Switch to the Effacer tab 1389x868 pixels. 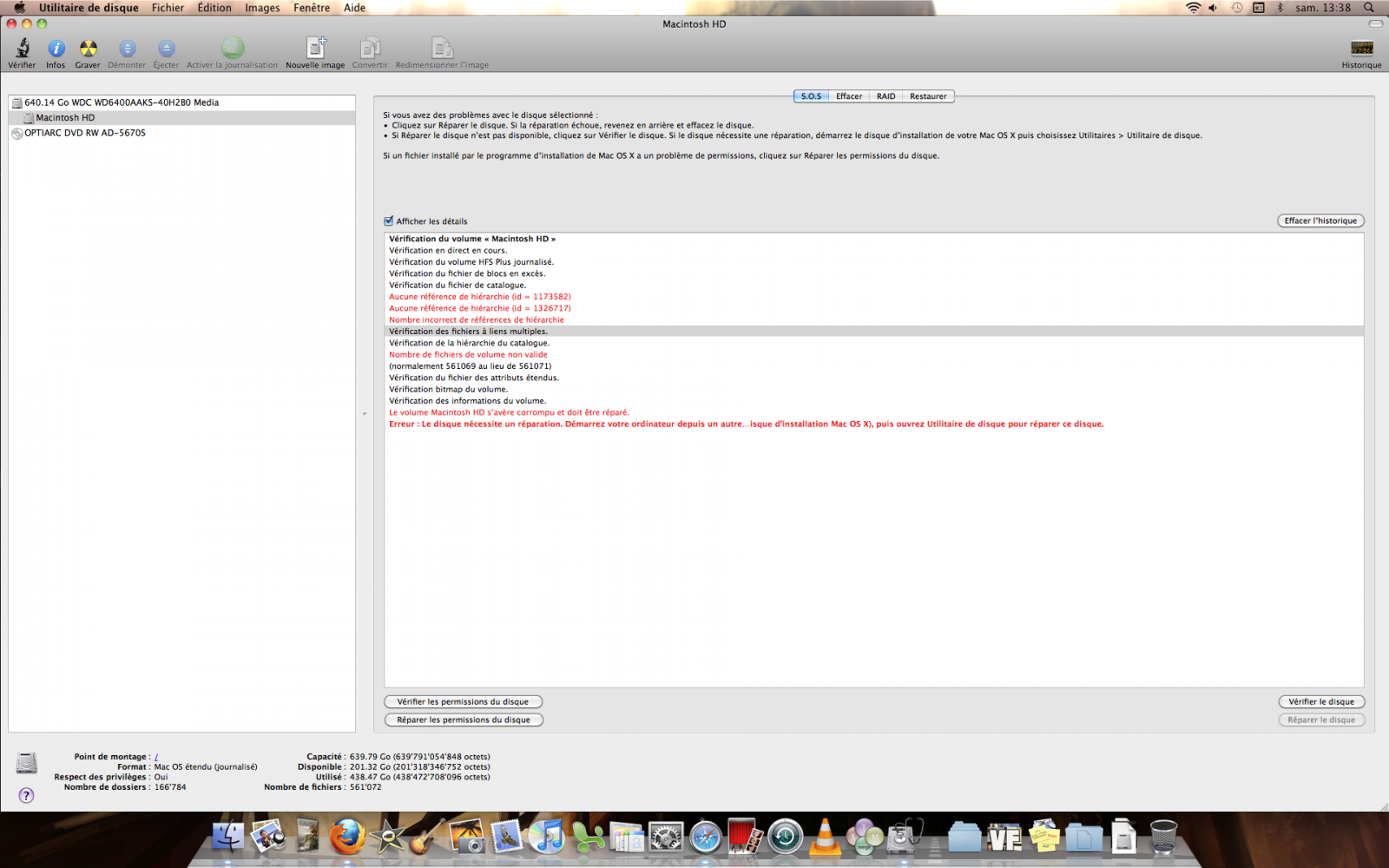[849, 96]
